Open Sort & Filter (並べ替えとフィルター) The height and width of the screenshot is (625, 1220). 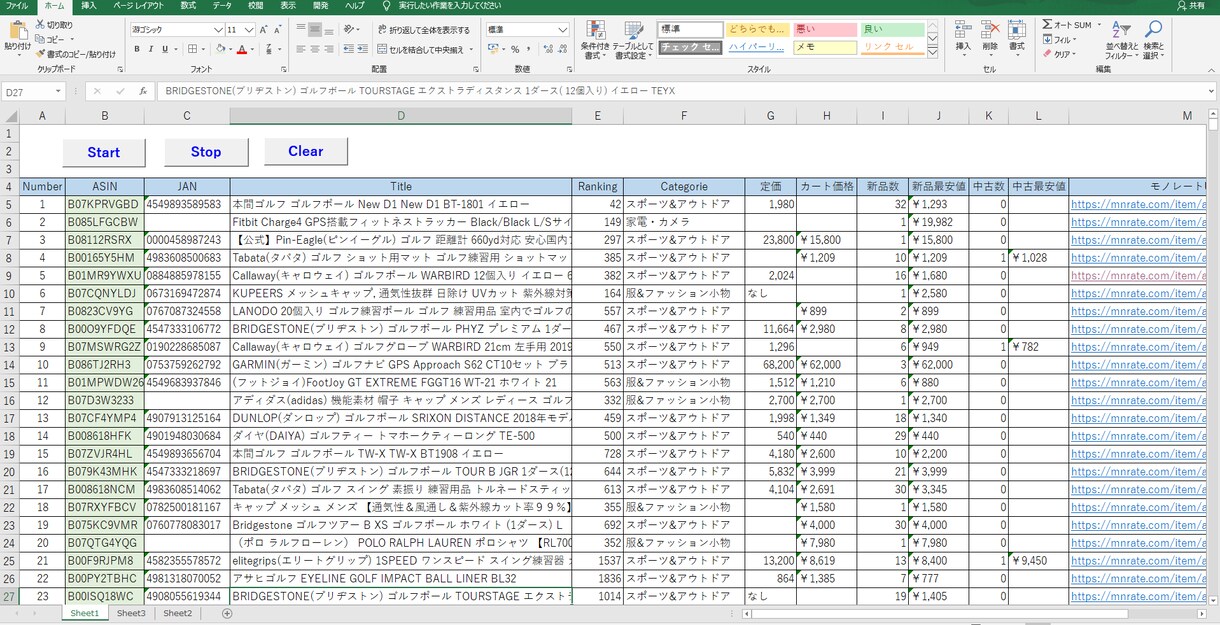(x=1122, y=40)
